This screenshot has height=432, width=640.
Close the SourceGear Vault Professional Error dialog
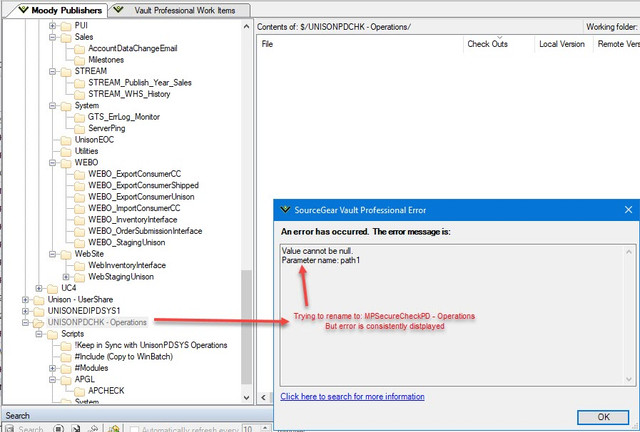point(628,210)
